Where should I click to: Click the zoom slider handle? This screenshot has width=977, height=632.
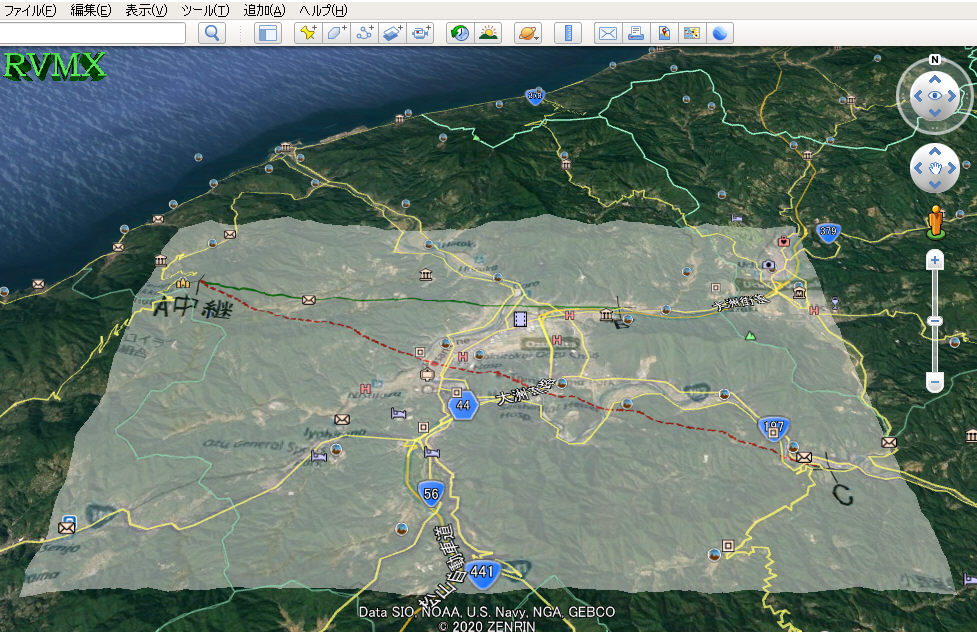(x=935, y=321)
